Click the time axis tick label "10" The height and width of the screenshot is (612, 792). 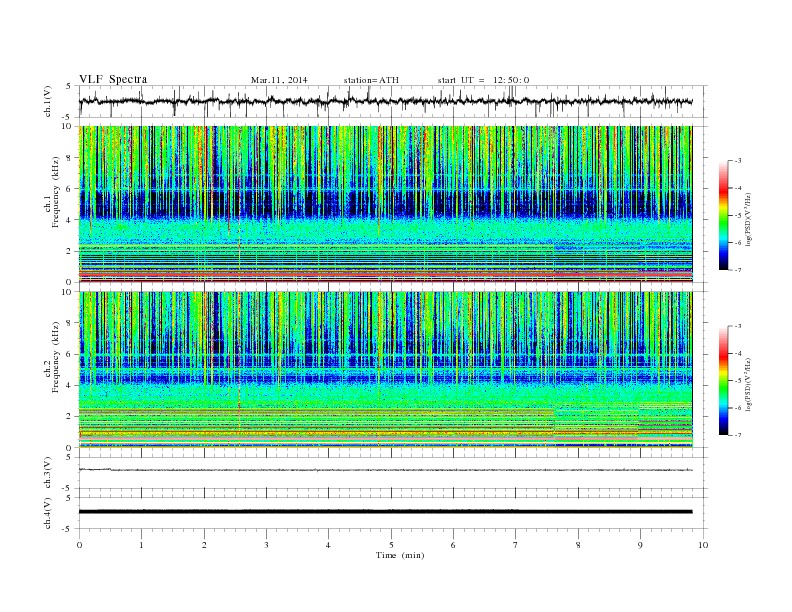point(703,545)
